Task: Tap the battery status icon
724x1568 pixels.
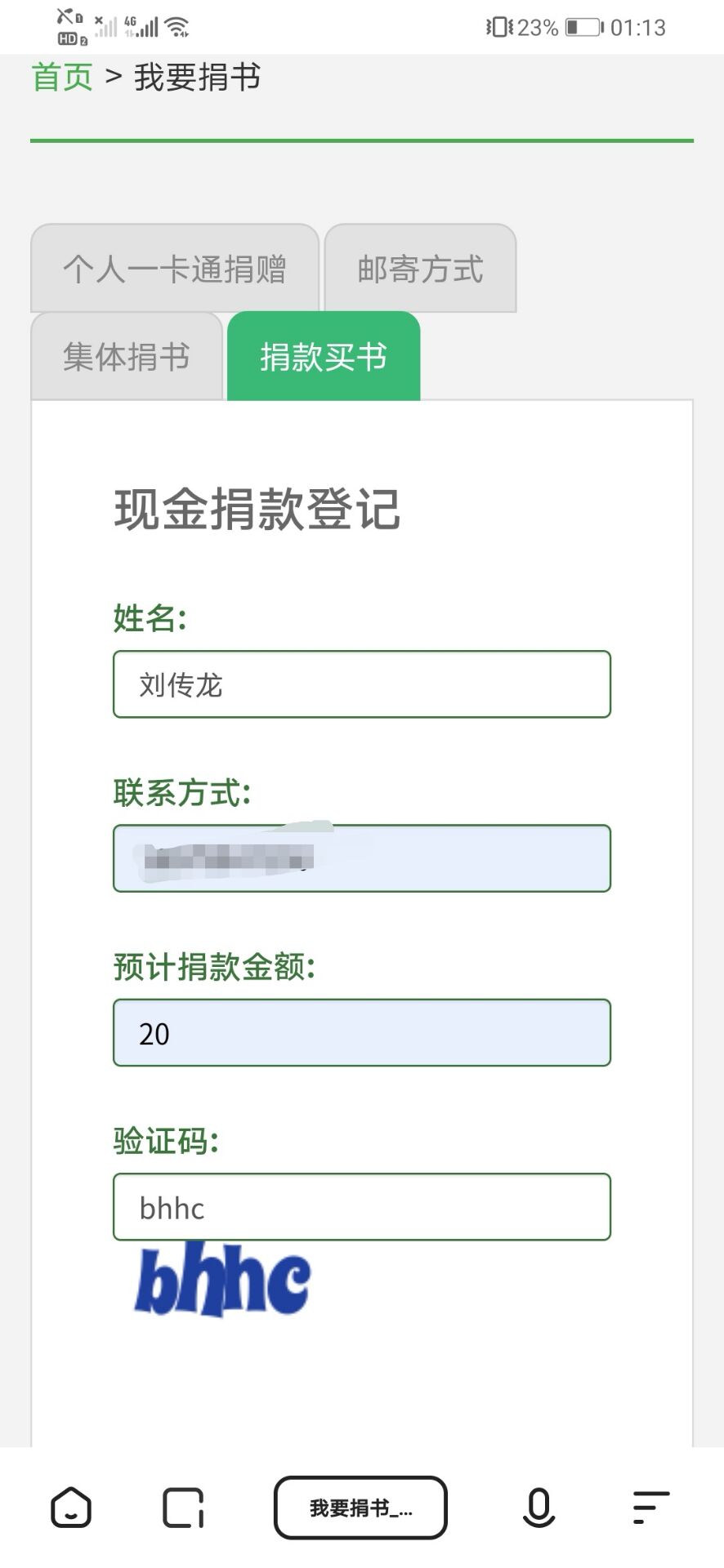Action: pyautogui.click(x=583, y=28)
